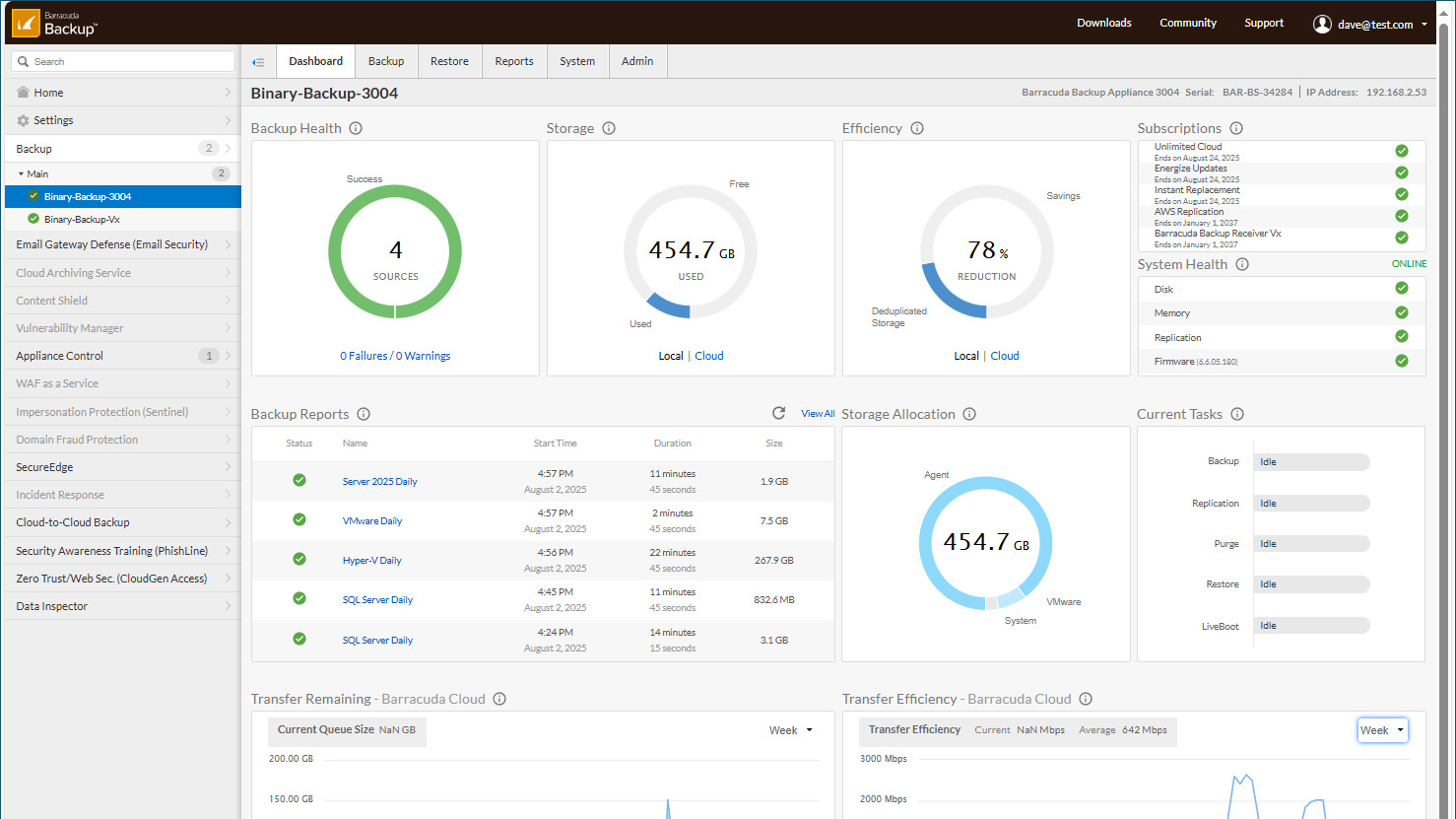Open the Hyper-V Daily report
The width and height of the screenshot is (1456, 819).
coord(371,561)
